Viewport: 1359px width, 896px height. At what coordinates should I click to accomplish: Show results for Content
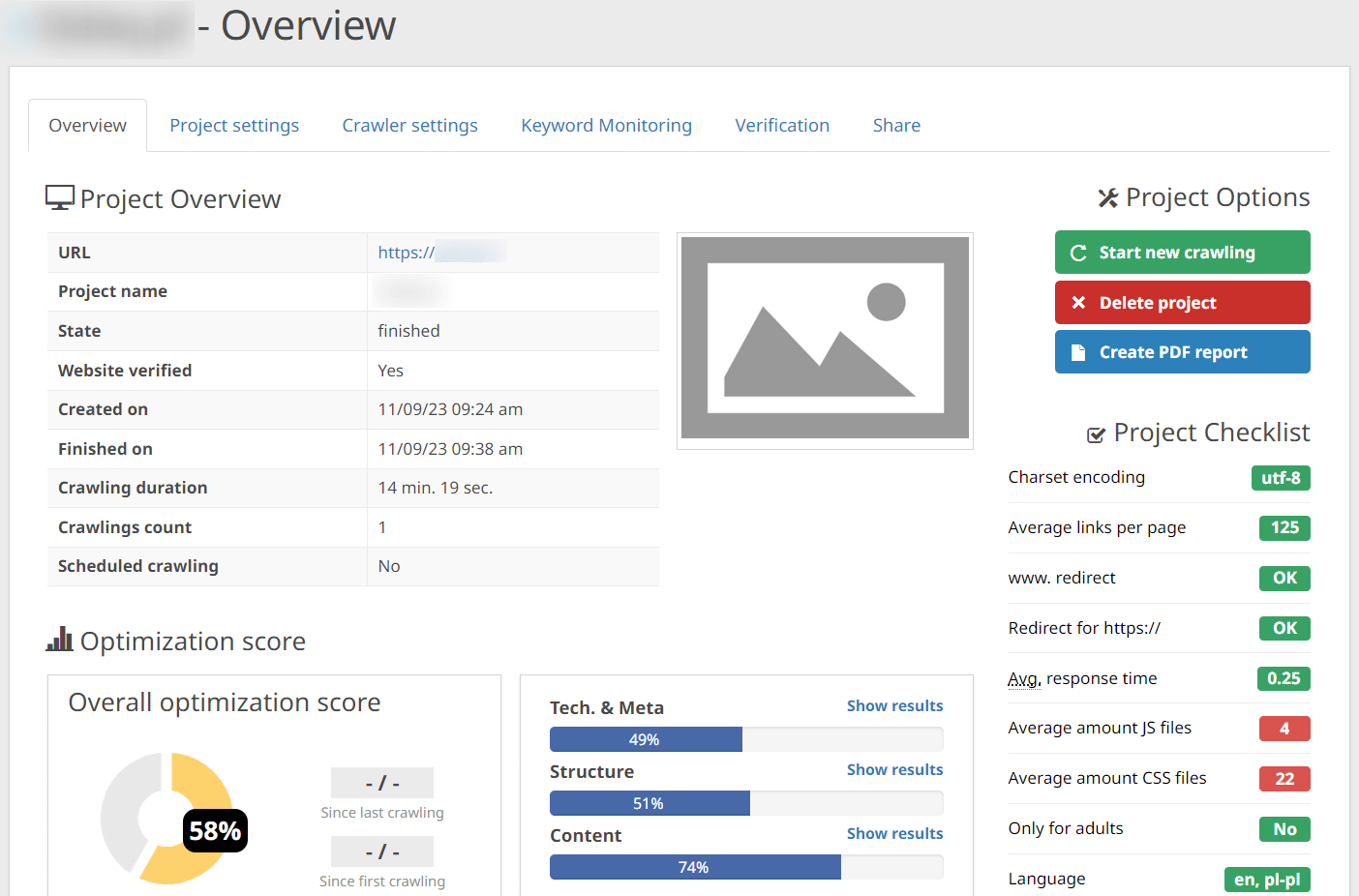[x=894, y=834]
